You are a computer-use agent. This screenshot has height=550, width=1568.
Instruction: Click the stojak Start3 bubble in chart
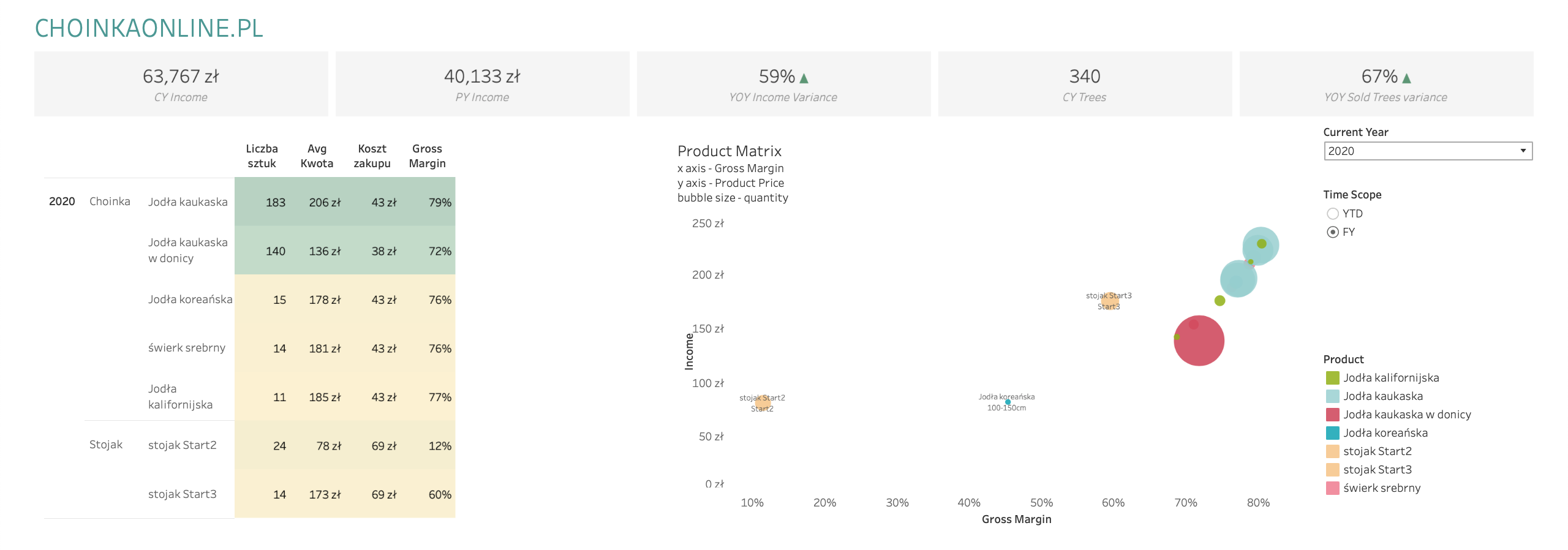[x=1109, y=301]
